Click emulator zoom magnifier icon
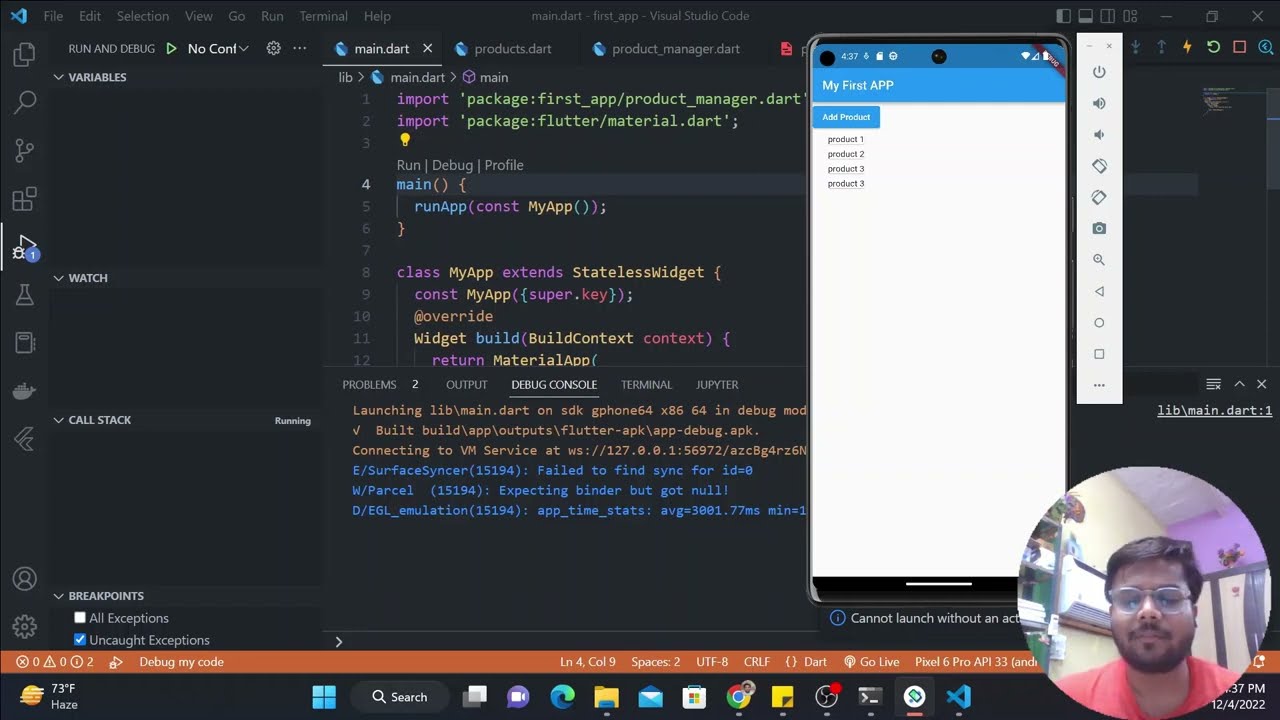The width and height of the screenshot is (1280, 720). 1099,260
